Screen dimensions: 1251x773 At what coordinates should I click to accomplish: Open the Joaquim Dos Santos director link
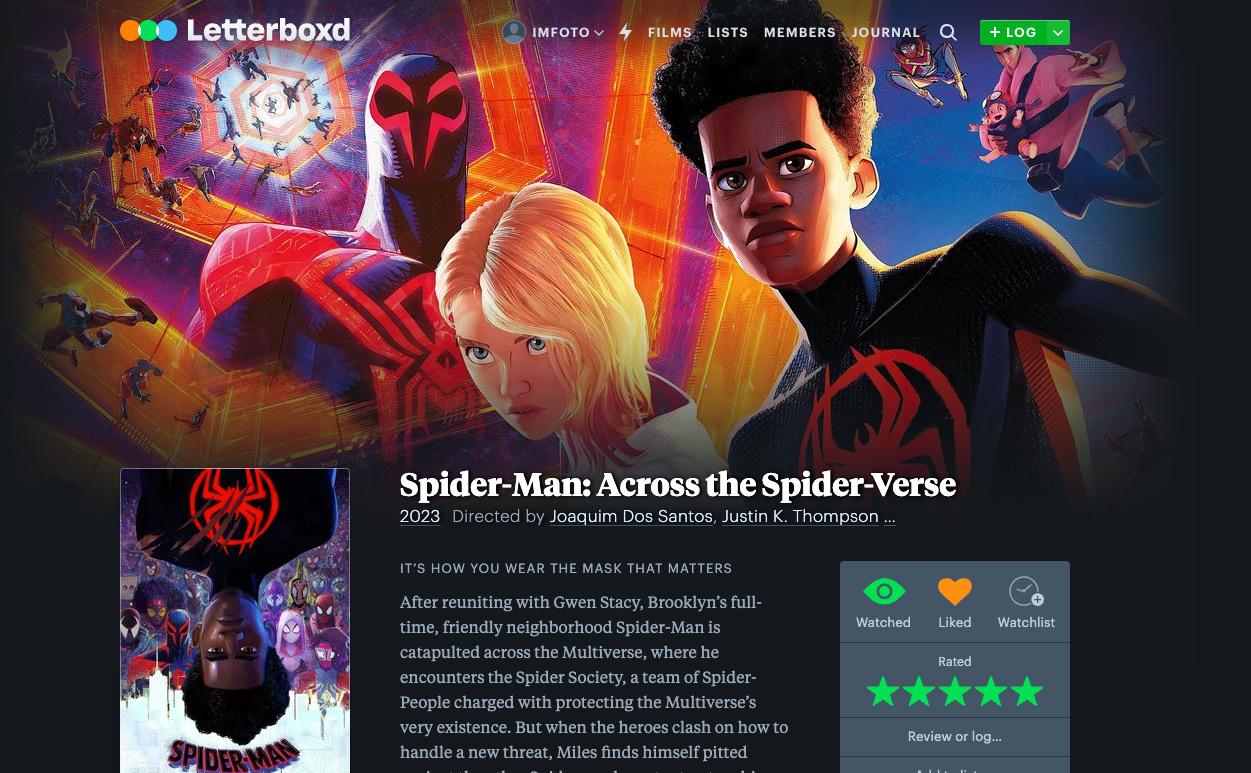[632, 517]
